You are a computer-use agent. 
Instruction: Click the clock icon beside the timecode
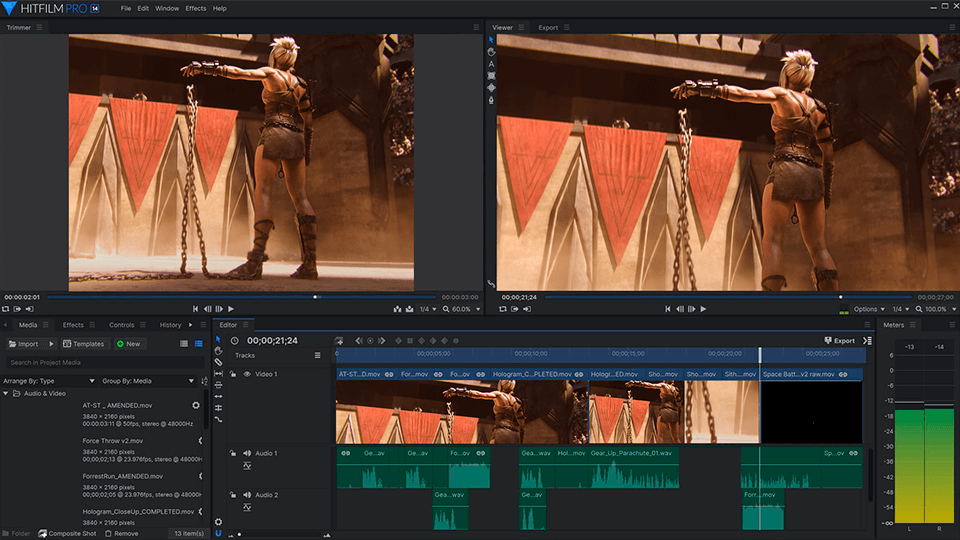point(234,341)
